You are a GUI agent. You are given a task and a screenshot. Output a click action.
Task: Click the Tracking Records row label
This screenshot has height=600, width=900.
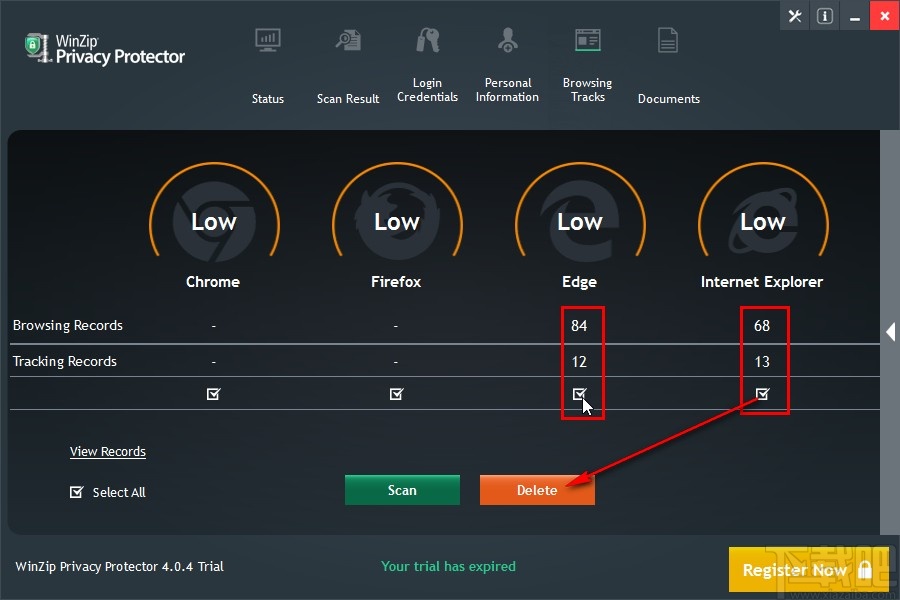65,361
